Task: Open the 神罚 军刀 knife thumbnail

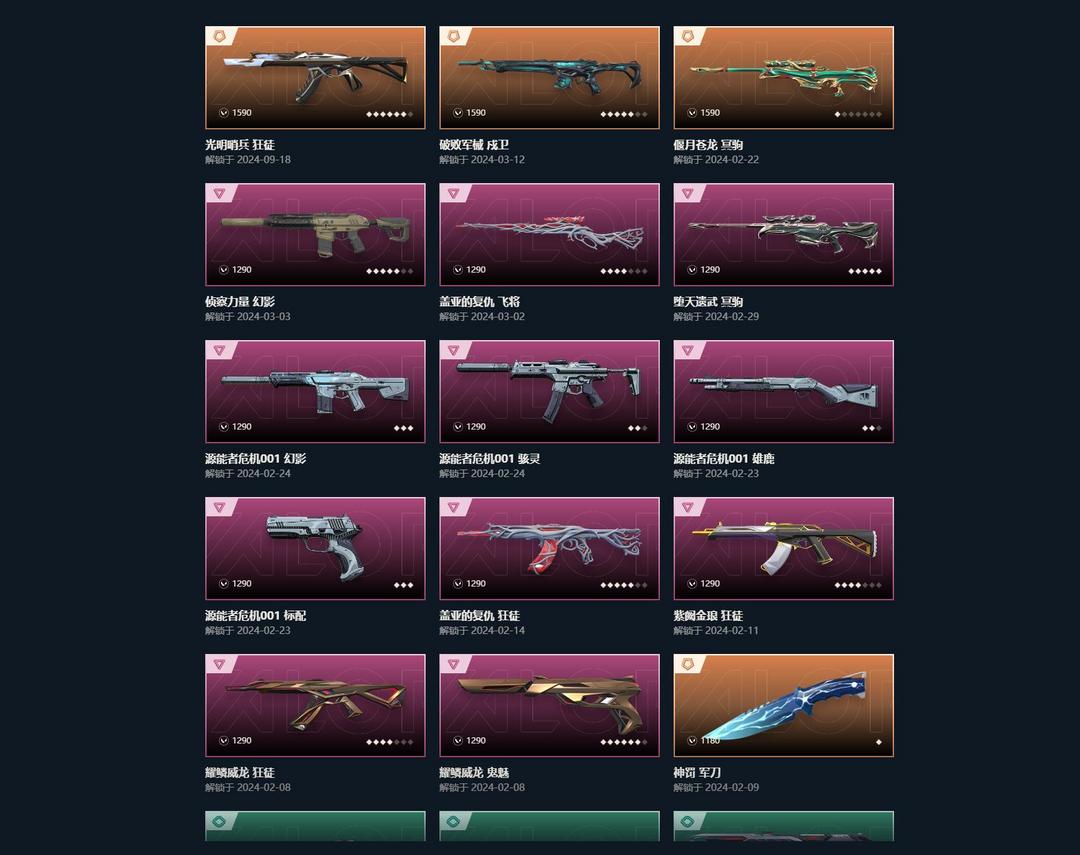Action: (783, 705)
